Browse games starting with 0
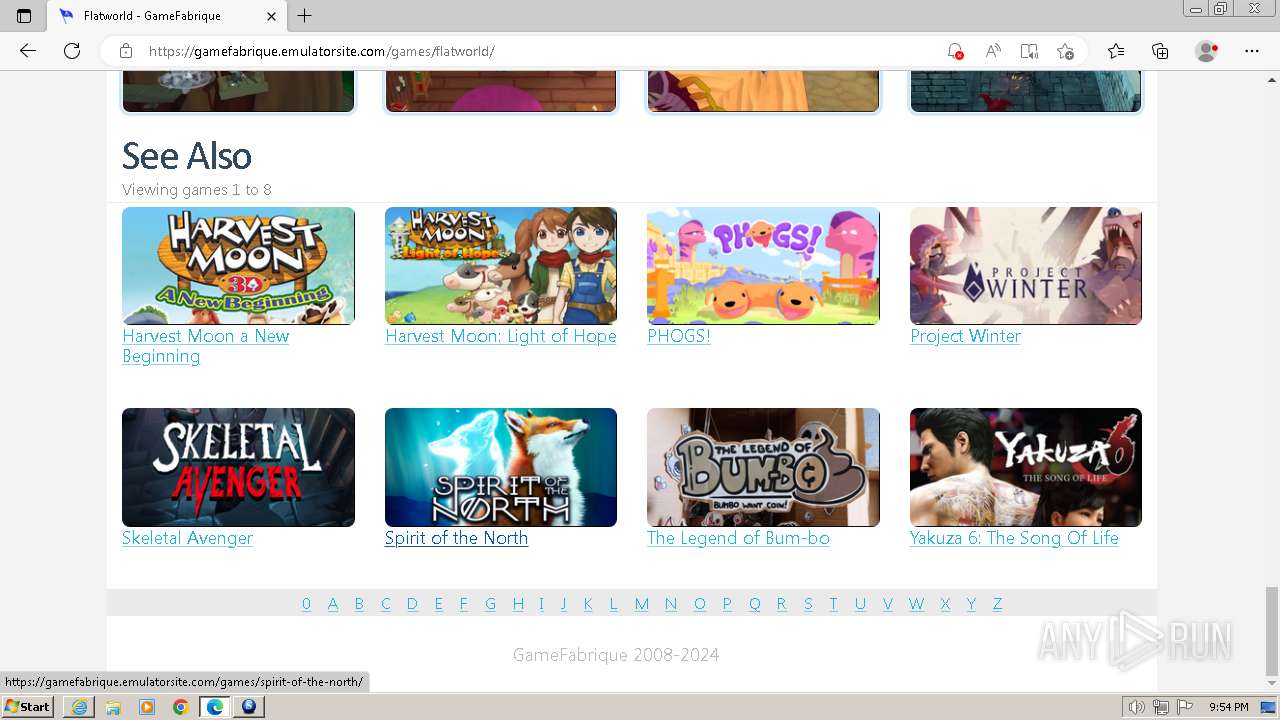The width and height of the screenshot is (1280, 720). 306,603
